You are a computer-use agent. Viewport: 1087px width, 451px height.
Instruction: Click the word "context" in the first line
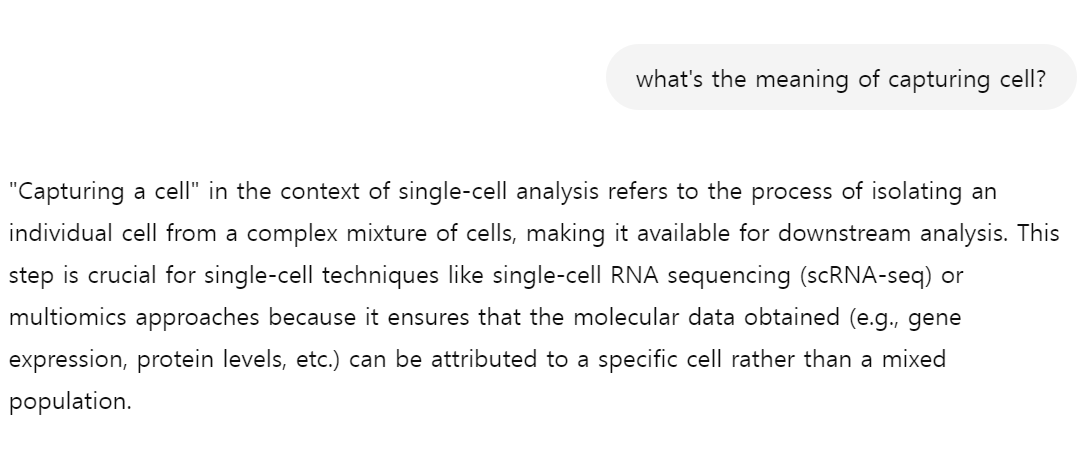click(x=320, y=191)
